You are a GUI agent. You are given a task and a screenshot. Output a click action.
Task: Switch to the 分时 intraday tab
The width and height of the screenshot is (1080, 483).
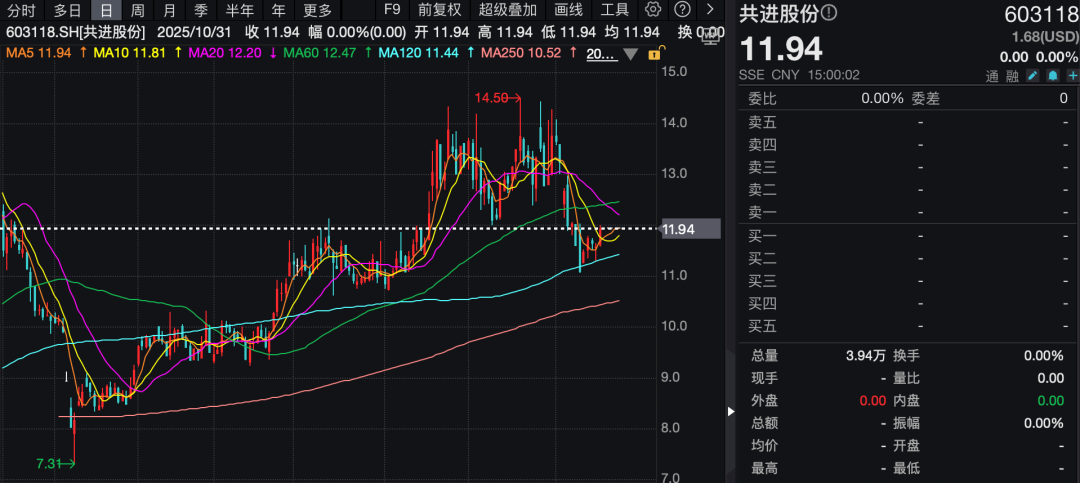[20, 10]
